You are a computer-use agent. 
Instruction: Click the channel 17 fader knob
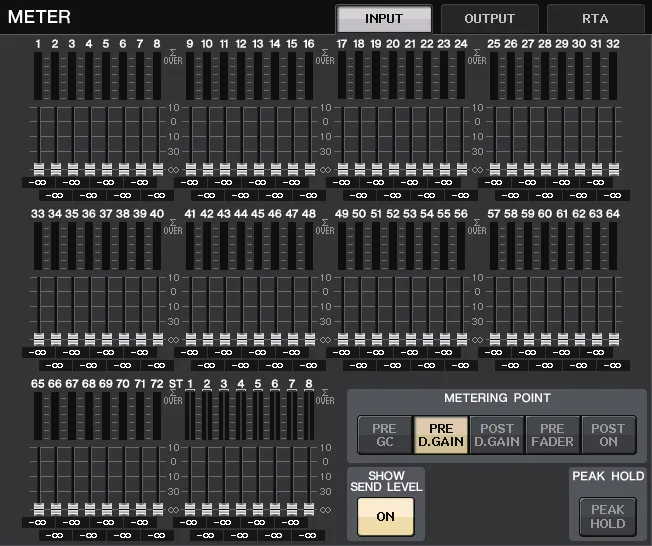point(343,170)
